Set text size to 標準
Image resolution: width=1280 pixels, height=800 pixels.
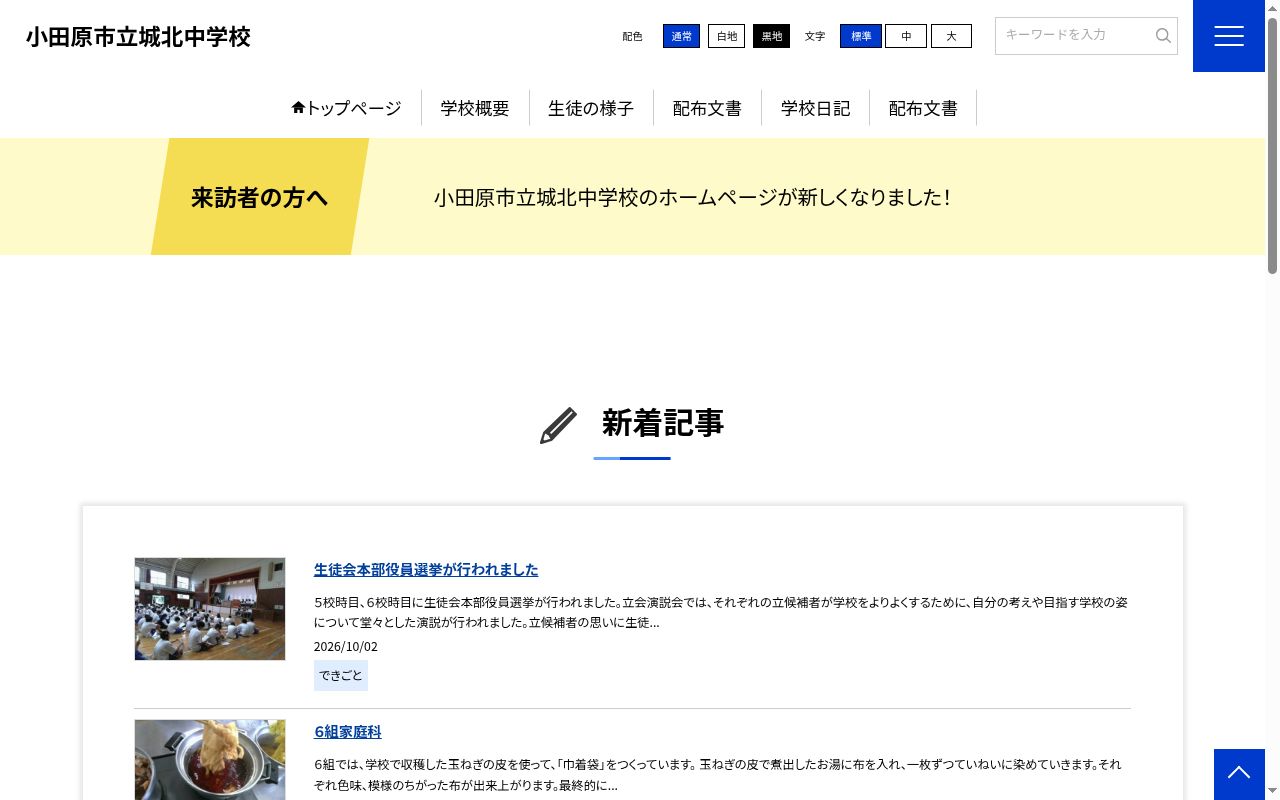pyautogui.click(x=861, y=36)
